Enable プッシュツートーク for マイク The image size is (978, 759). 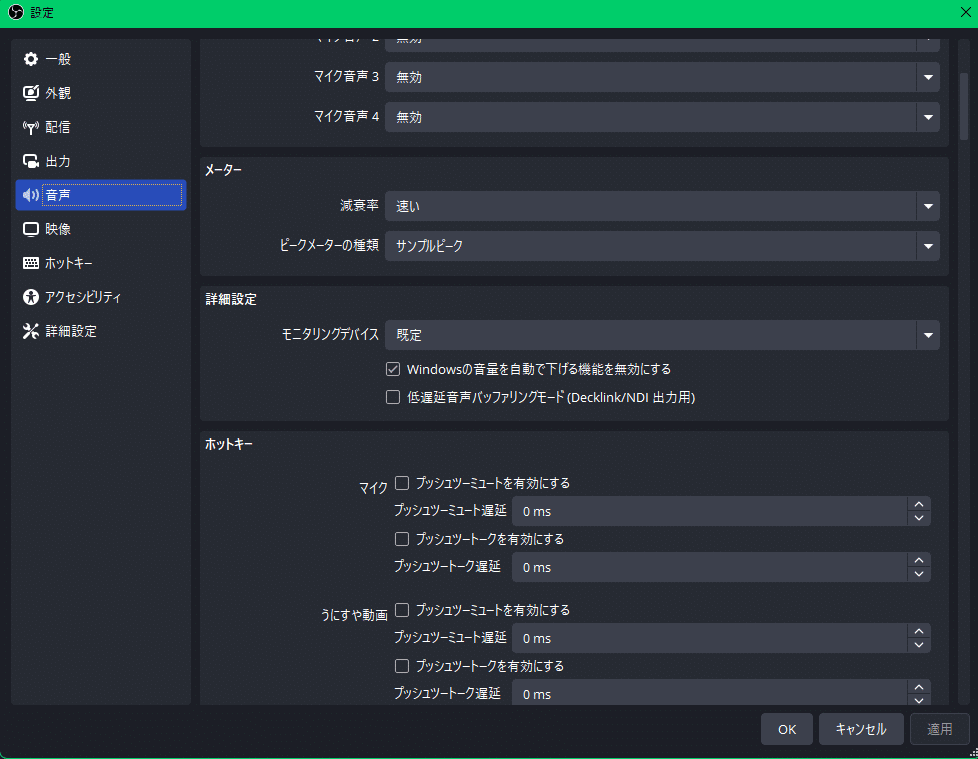click(402, 539)
